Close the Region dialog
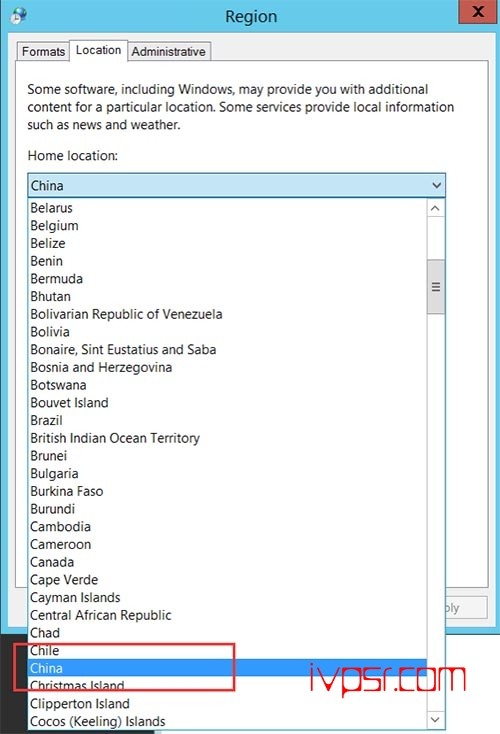Image resolution: width=500 pixels, height=734 pixels. (x=478, y=11)
